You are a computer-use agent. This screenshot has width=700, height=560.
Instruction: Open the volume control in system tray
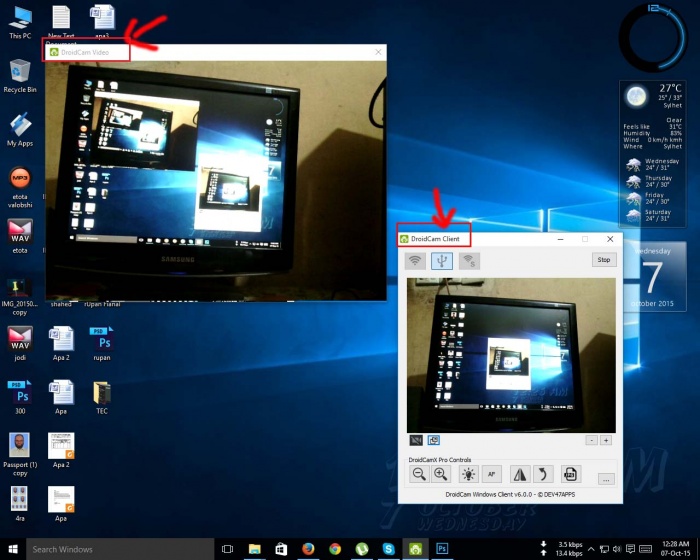tap(617, 549)
